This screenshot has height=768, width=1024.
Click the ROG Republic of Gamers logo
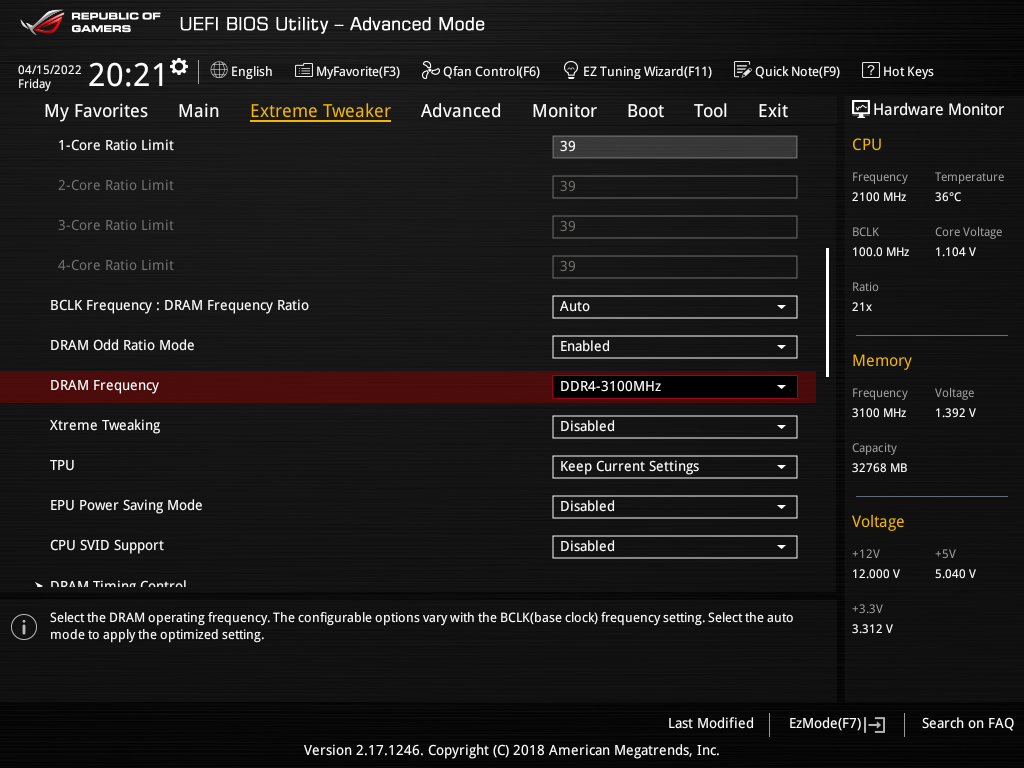coord(90,22)
